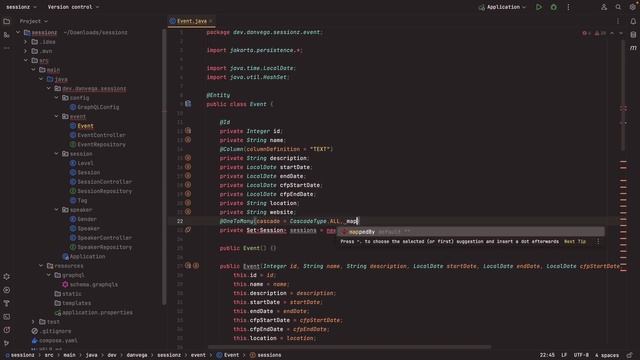Select the mappedBy completion suggestion

[x=471, y=232]
